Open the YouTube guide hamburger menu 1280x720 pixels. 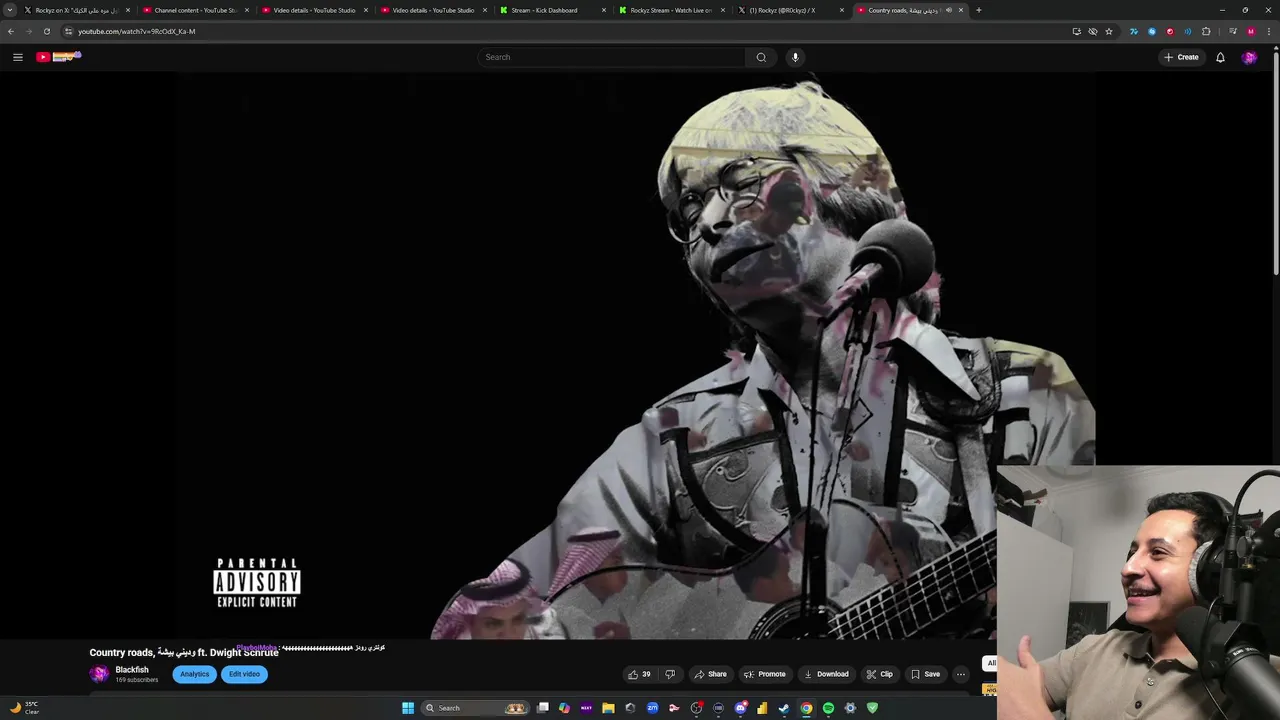tap(18, 57)
